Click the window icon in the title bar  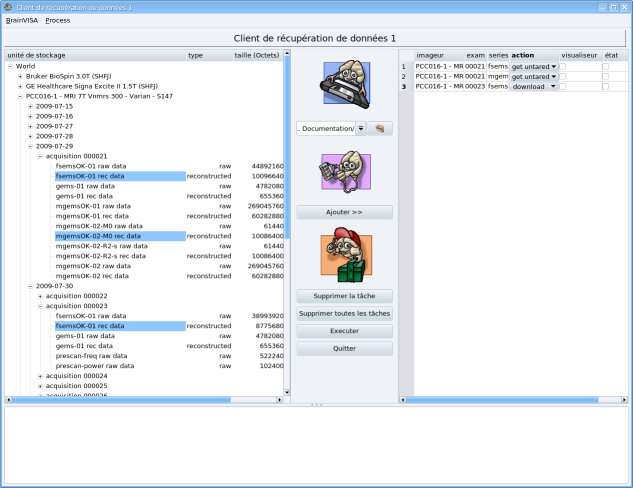[x=8, y=7]
